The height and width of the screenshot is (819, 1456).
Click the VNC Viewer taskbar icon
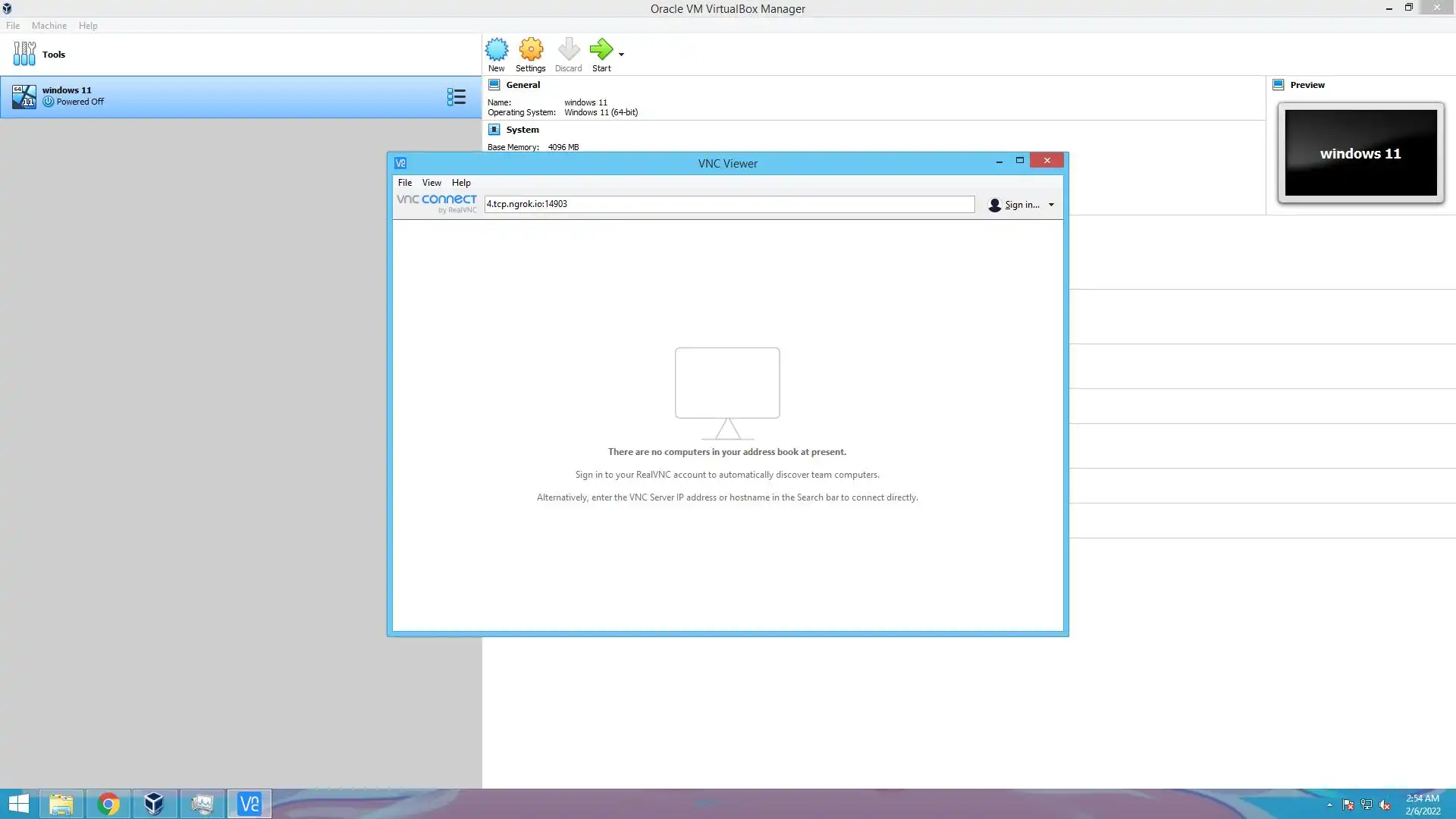click(249, 804)
